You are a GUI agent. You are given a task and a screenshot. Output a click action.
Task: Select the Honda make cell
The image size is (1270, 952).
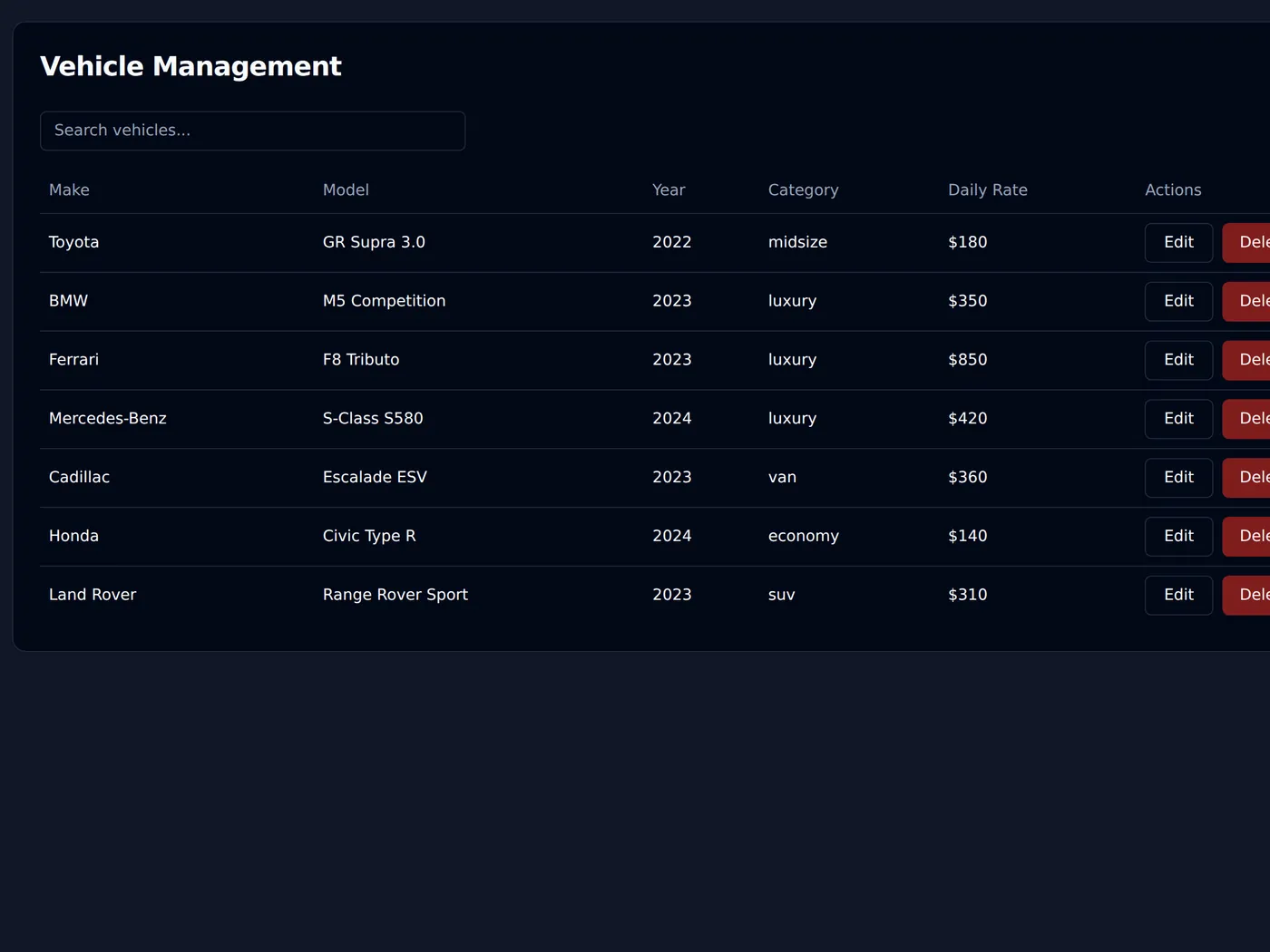pos(73,537)
